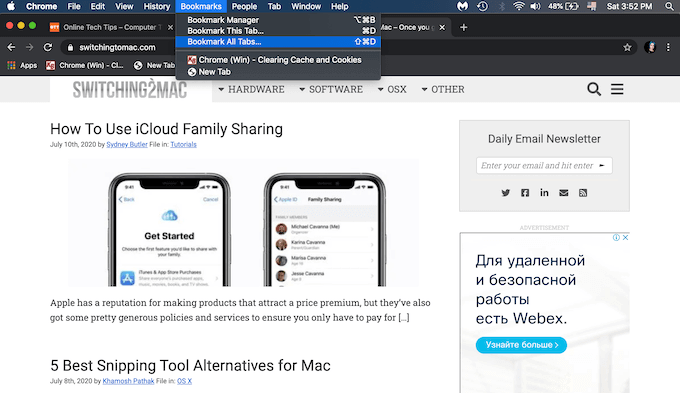Image resolution: width=680 pixels, height=393 pixels.
Task: Go back with the back arrow
Action: pos(11,47)
